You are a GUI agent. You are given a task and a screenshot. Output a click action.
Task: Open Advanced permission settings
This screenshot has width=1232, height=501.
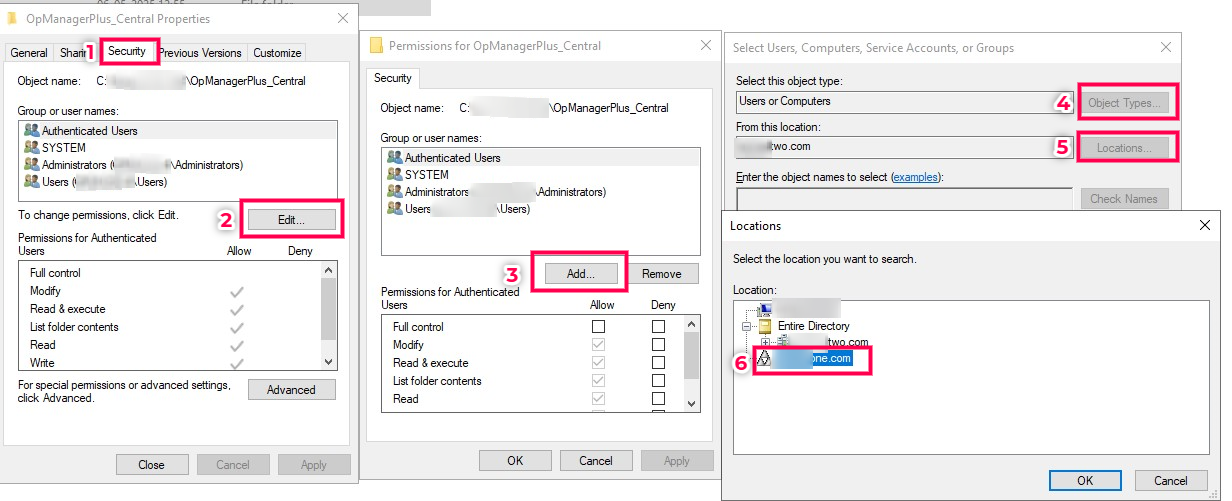[291, 390]
